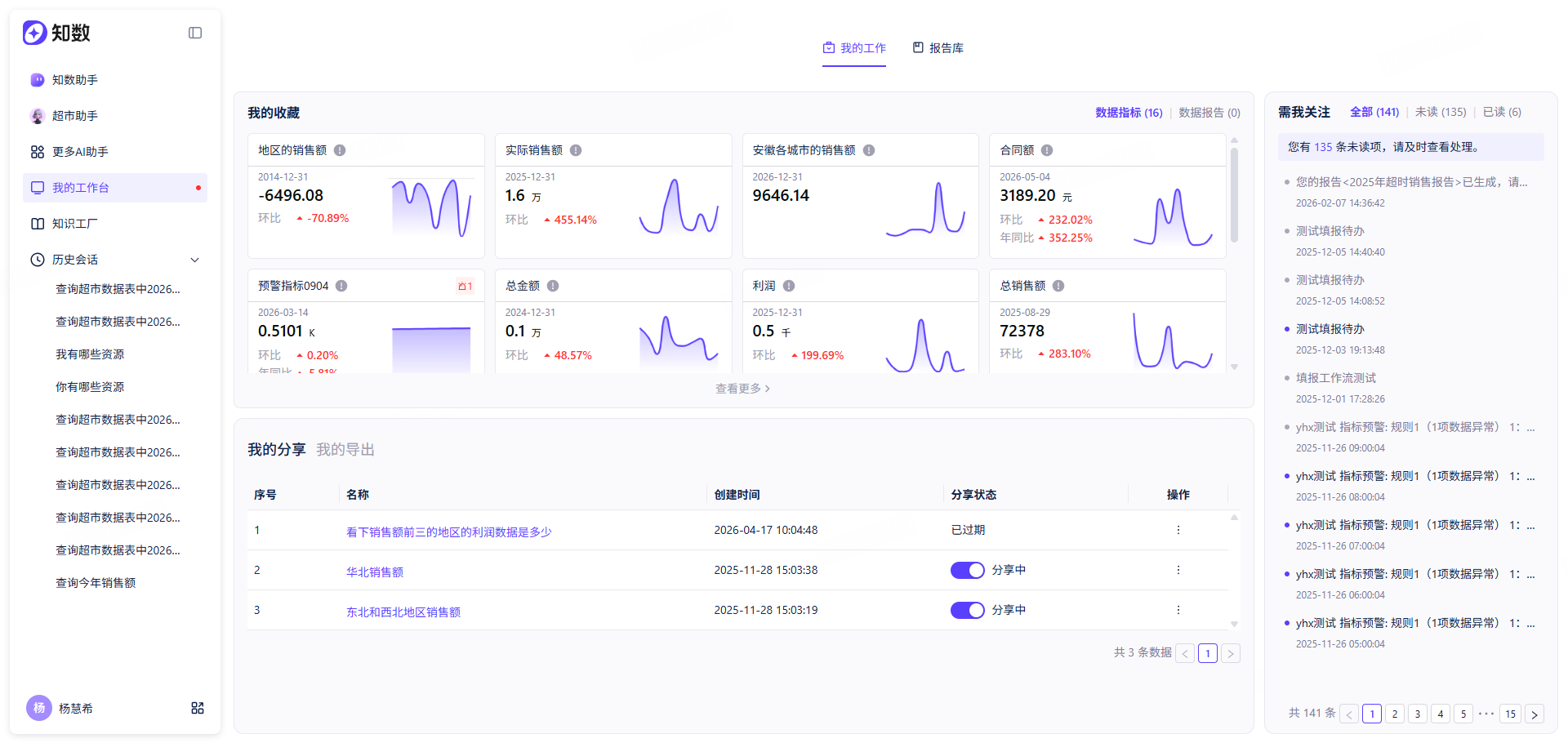Filter notifications to 未读 (135)
Image resolution: width=1568 pixels, height=743 pixels.
click(1441, 112)
